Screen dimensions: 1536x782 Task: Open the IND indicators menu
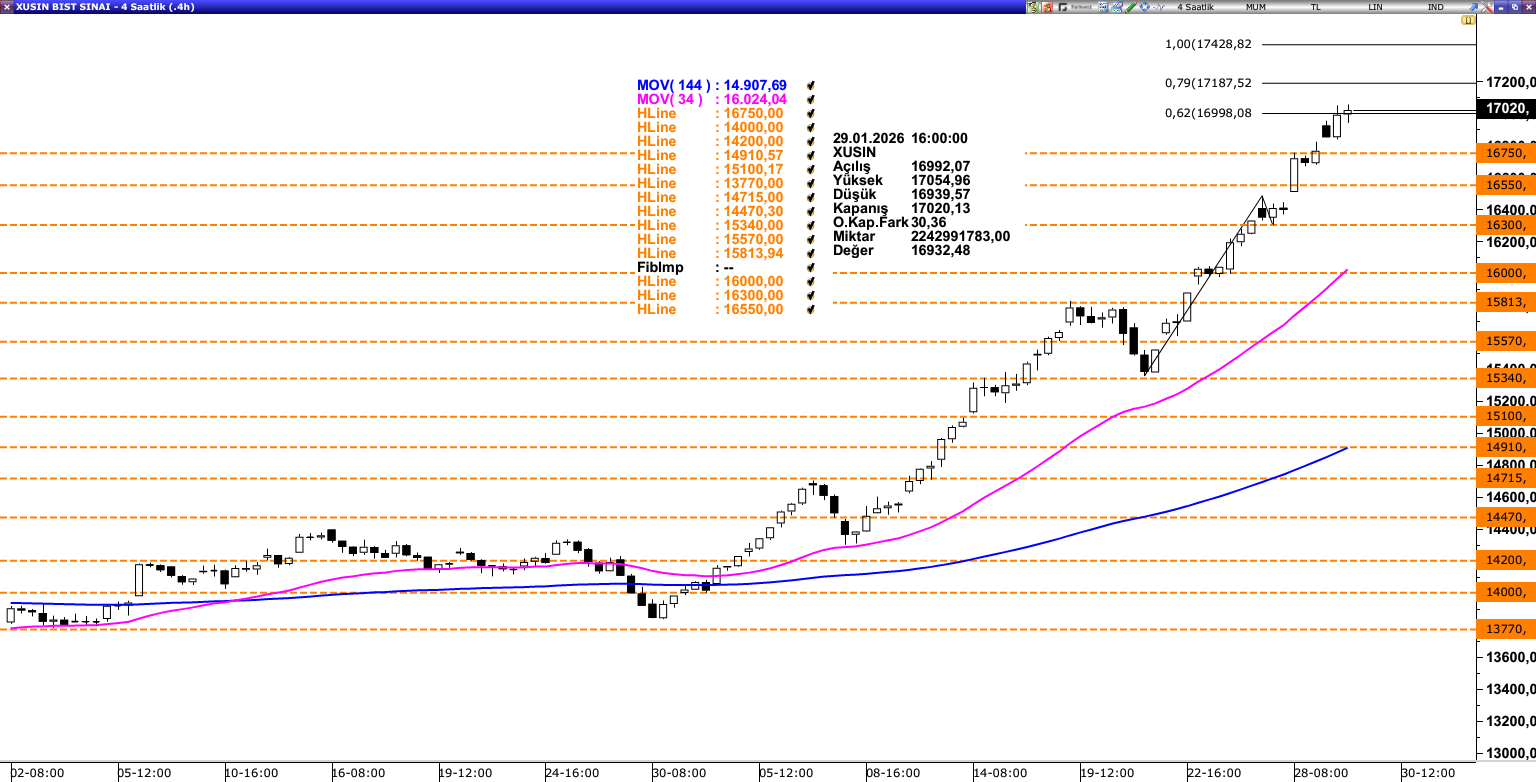point(1435,7)
